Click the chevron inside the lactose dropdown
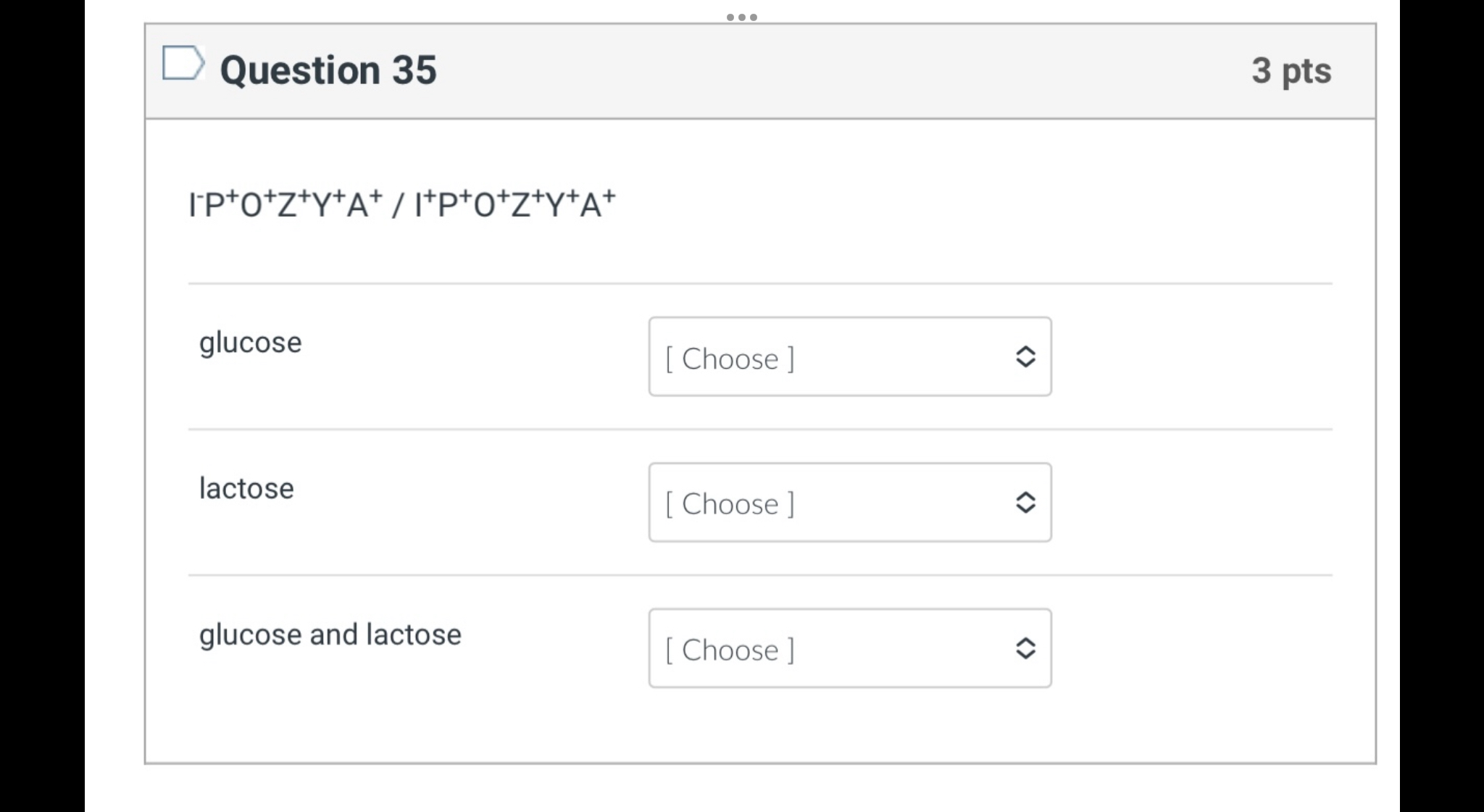Image resolution: width=1484 pixels, height=812 pixels. 1027,503
